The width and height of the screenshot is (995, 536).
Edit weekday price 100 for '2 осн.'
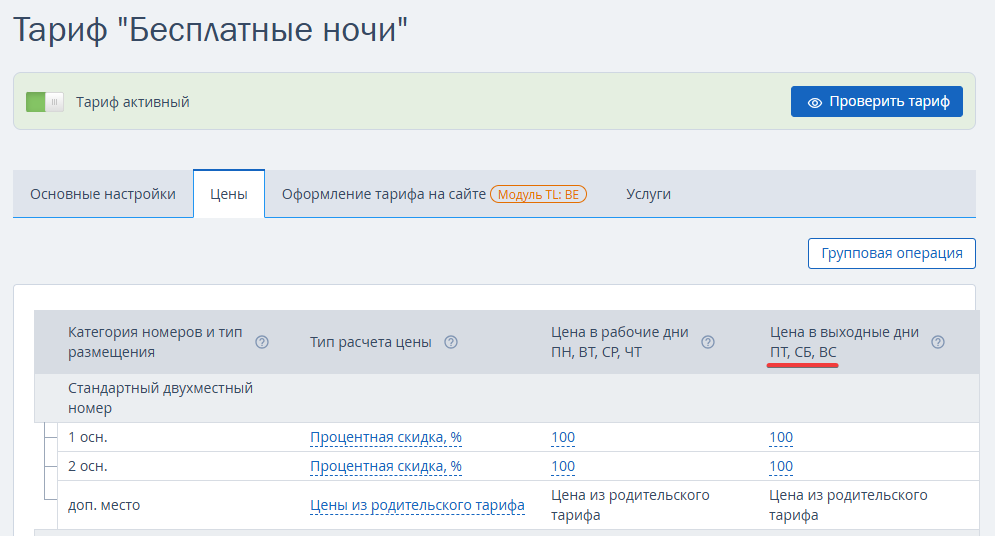563,466
